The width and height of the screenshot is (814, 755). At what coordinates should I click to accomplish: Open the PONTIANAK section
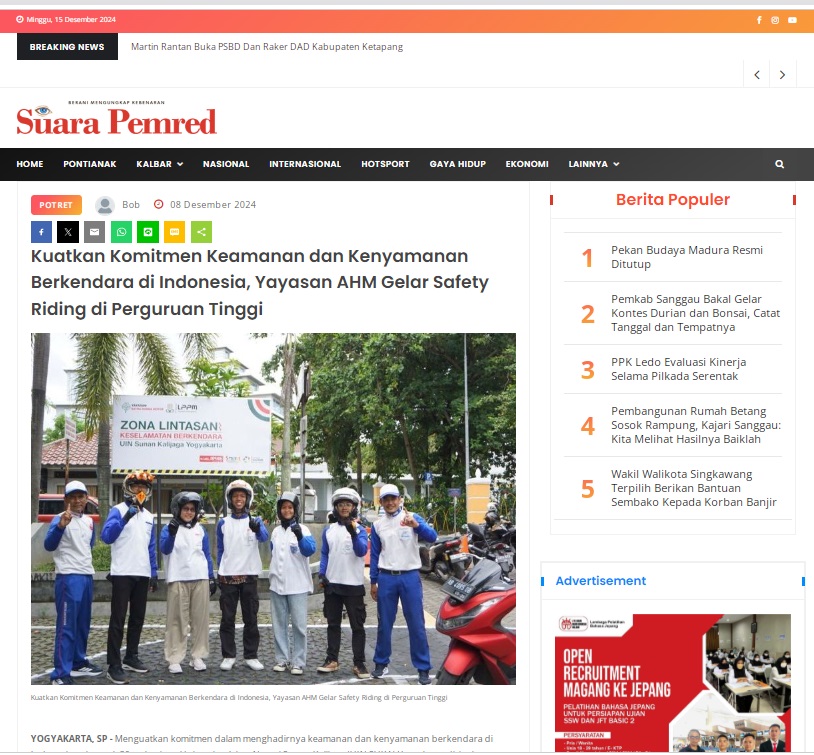click(x=90, y=164)
